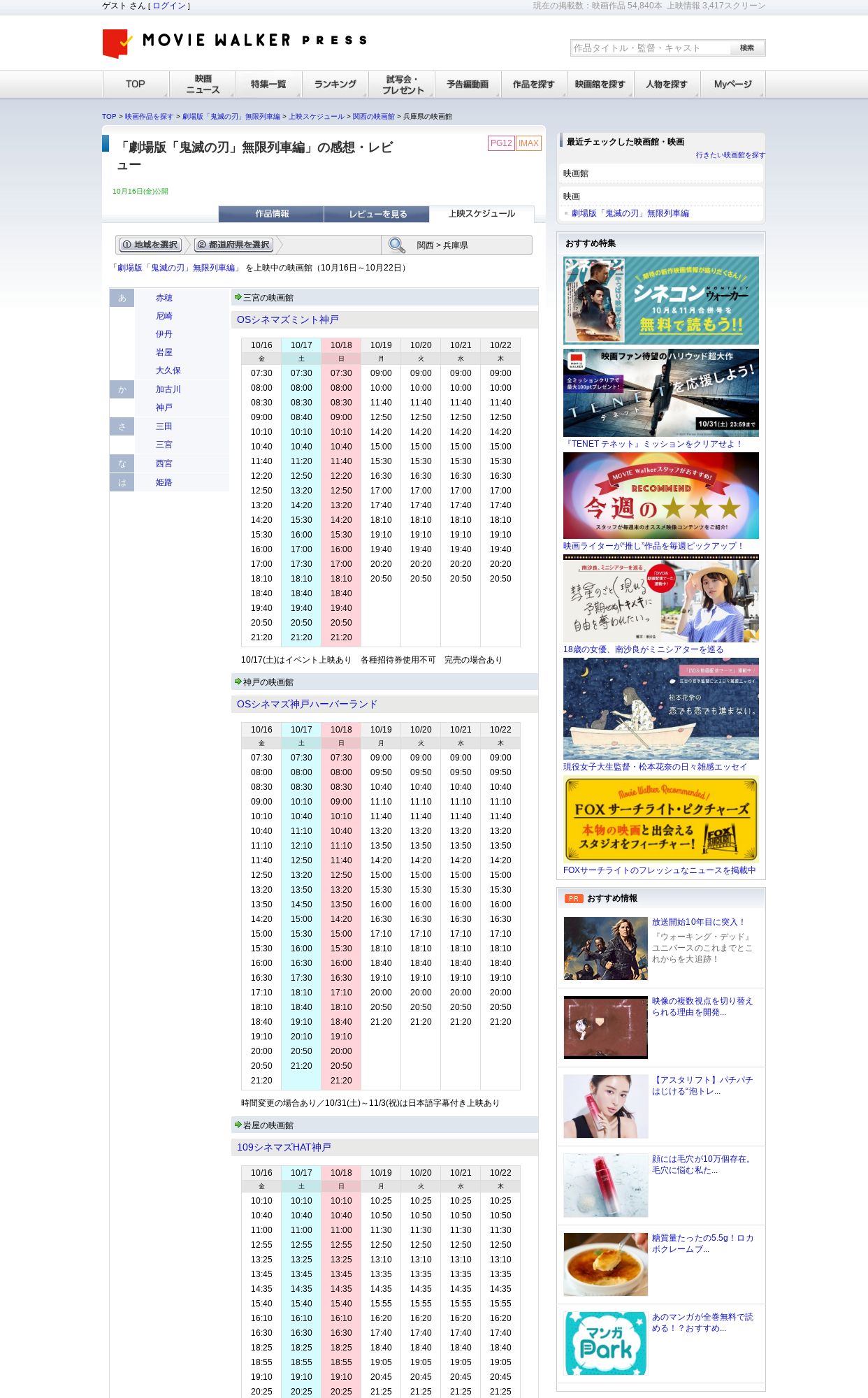868x1398 pixels.
Task: Click the PG12 rating badge
Action: 501,143
